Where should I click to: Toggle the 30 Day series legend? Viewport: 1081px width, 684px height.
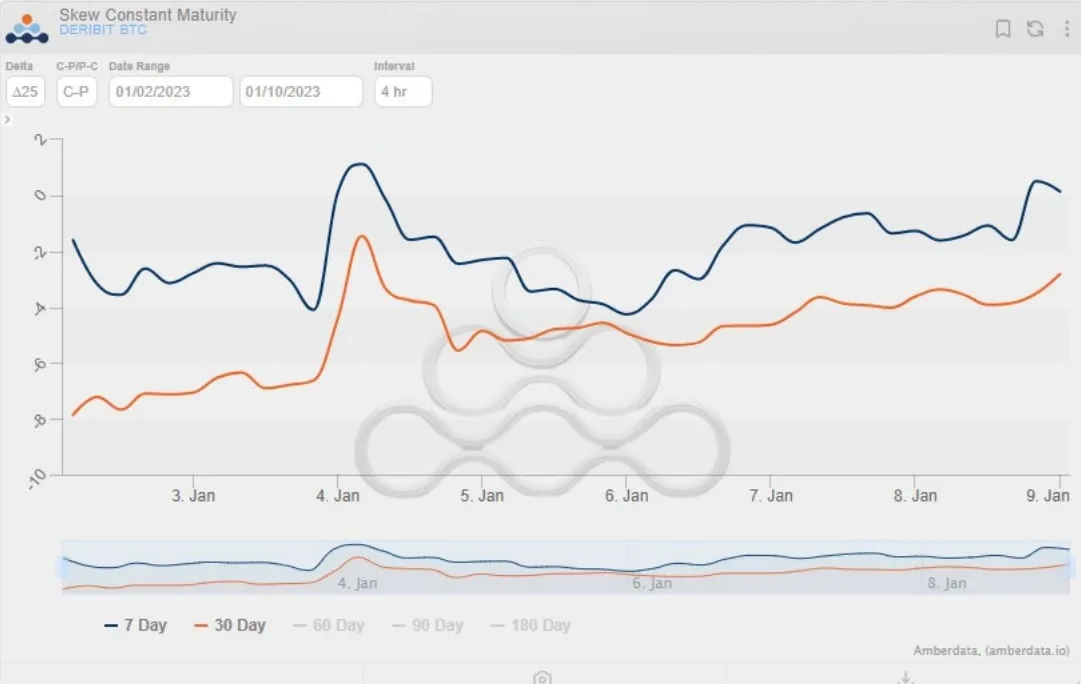230,625
